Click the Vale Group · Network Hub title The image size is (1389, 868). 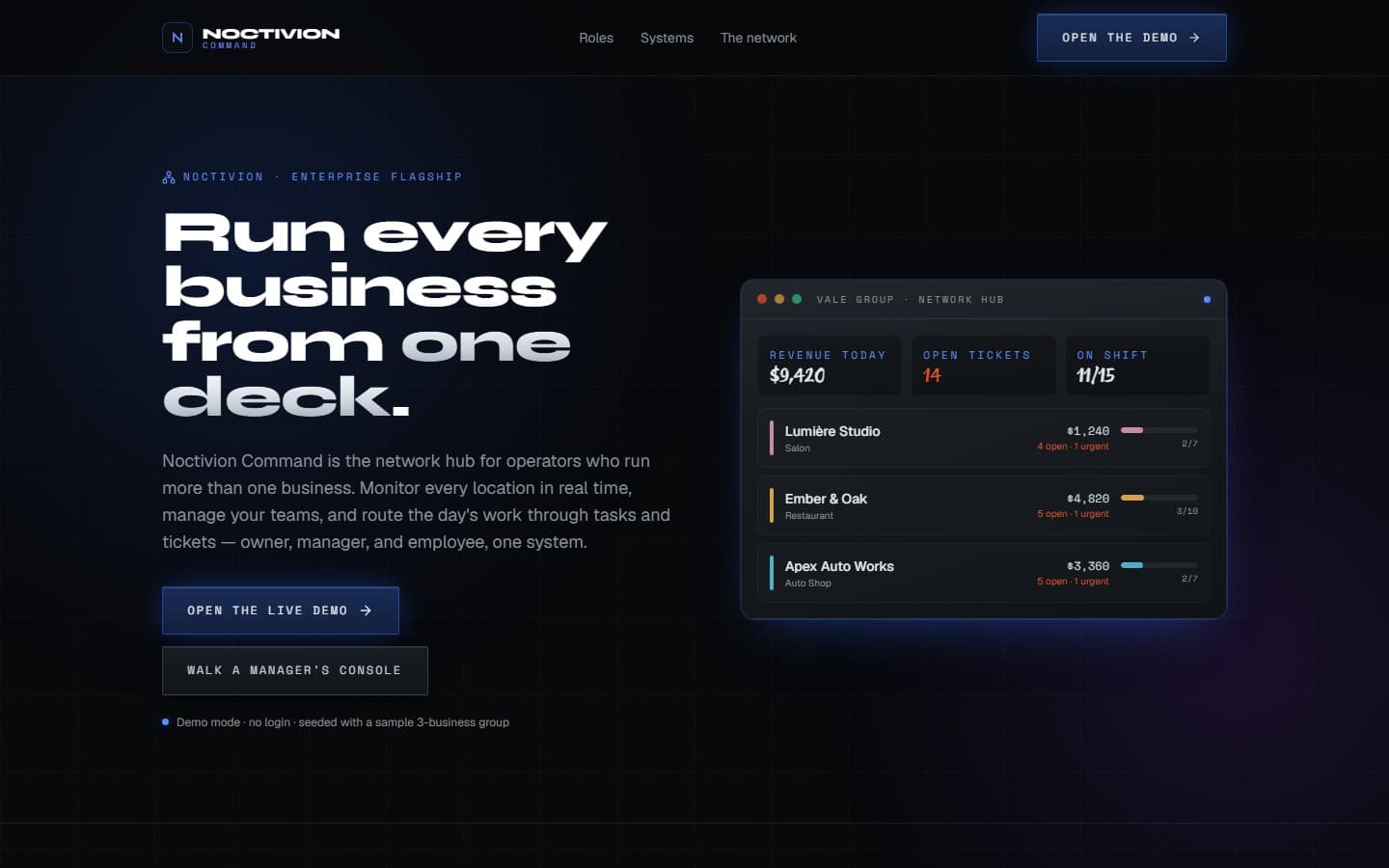pyautogui.click(x=911, y=300)
